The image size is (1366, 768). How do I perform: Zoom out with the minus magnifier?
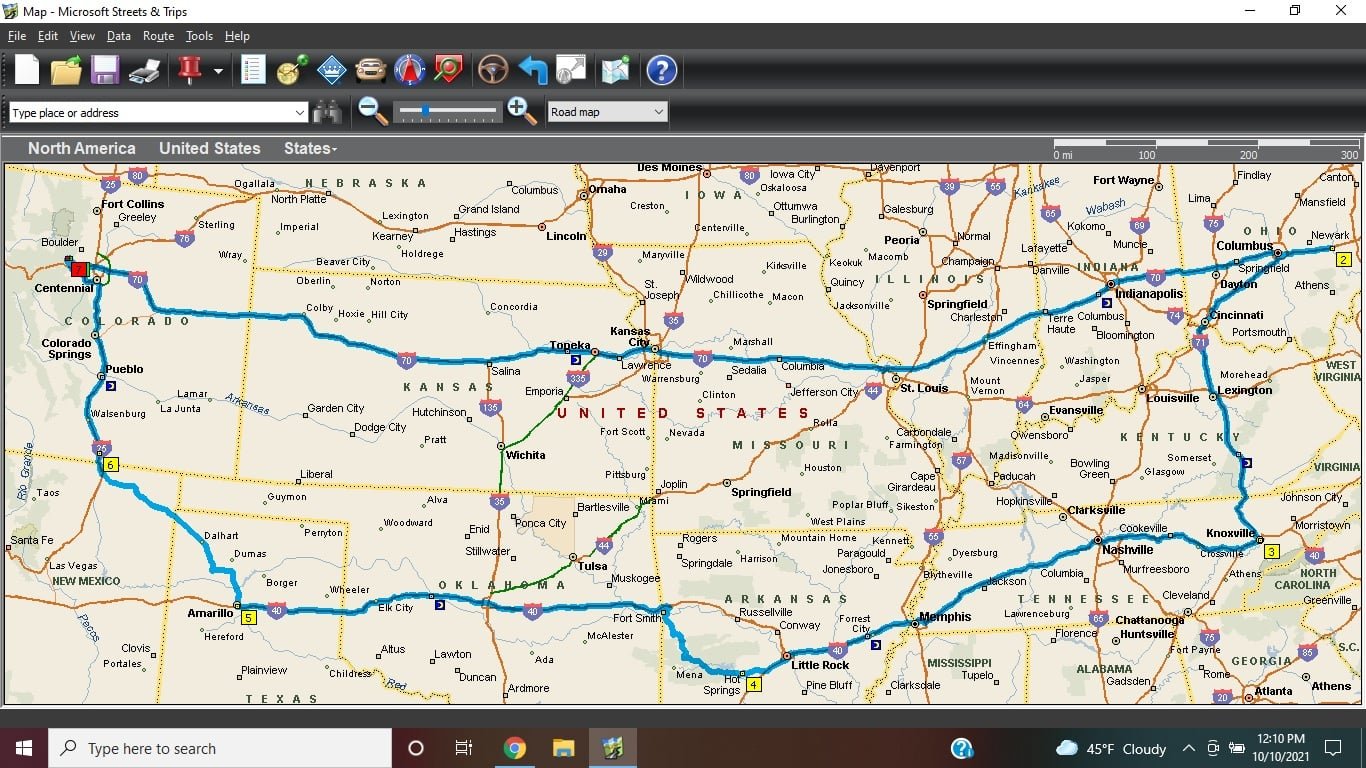(373, 111)
